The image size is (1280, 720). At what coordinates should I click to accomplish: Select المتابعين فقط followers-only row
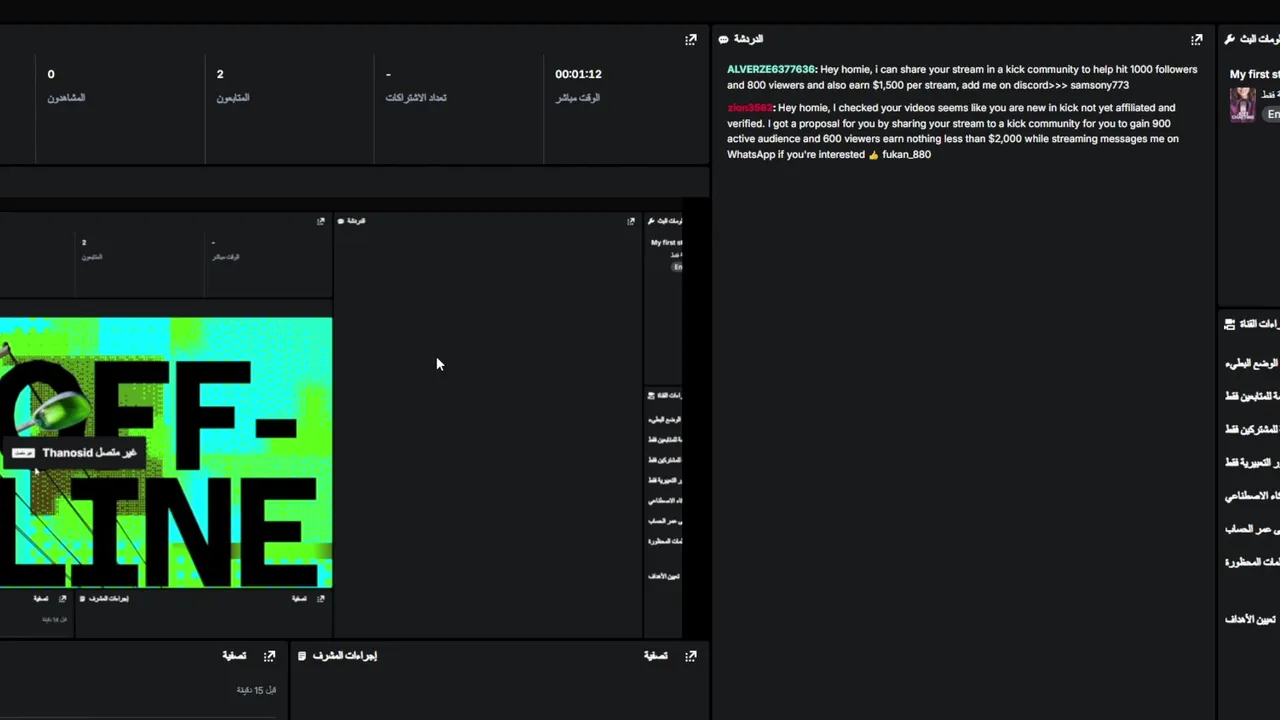click(x=1251, y=397)
